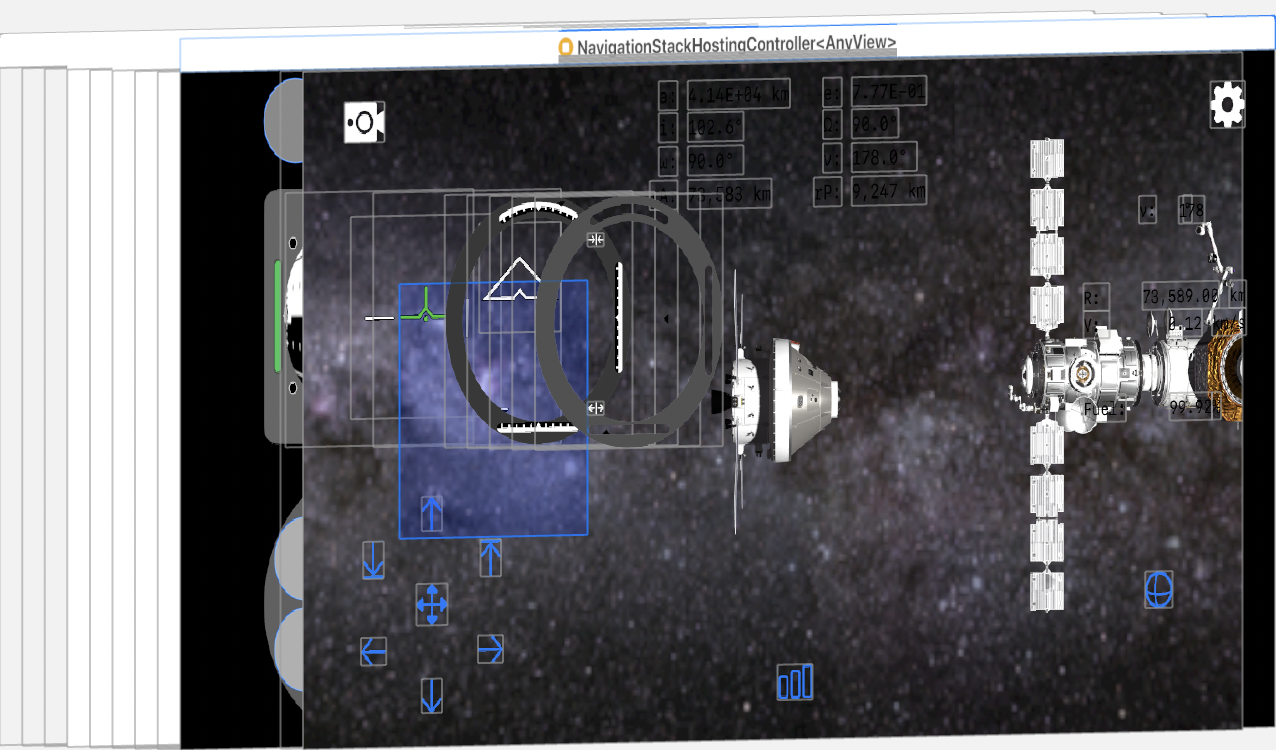Click the green vertical bar indicator
The height and width of the screenshot is (750, 1276).
point(277,316)
